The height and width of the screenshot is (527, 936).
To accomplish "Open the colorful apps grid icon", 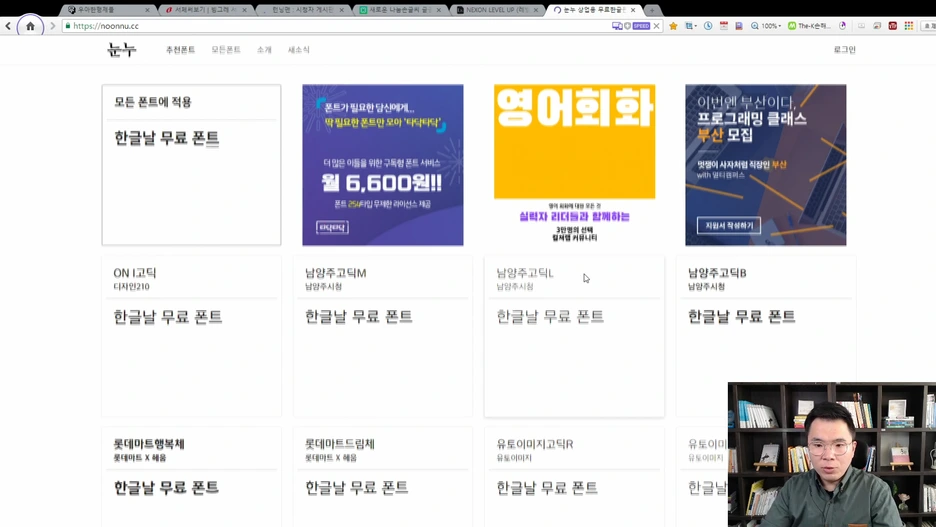I will point(909,26).
